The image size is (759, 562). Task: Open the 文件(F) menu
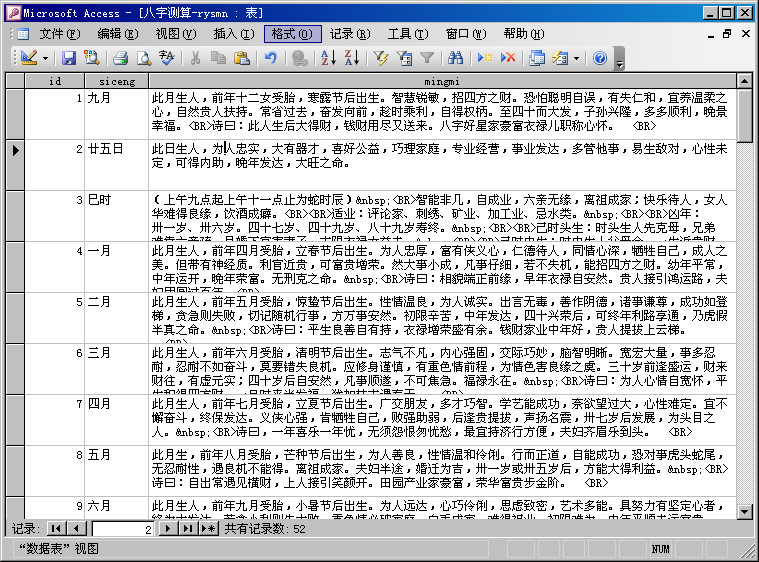pyautogui.click(x=60, y=34)
